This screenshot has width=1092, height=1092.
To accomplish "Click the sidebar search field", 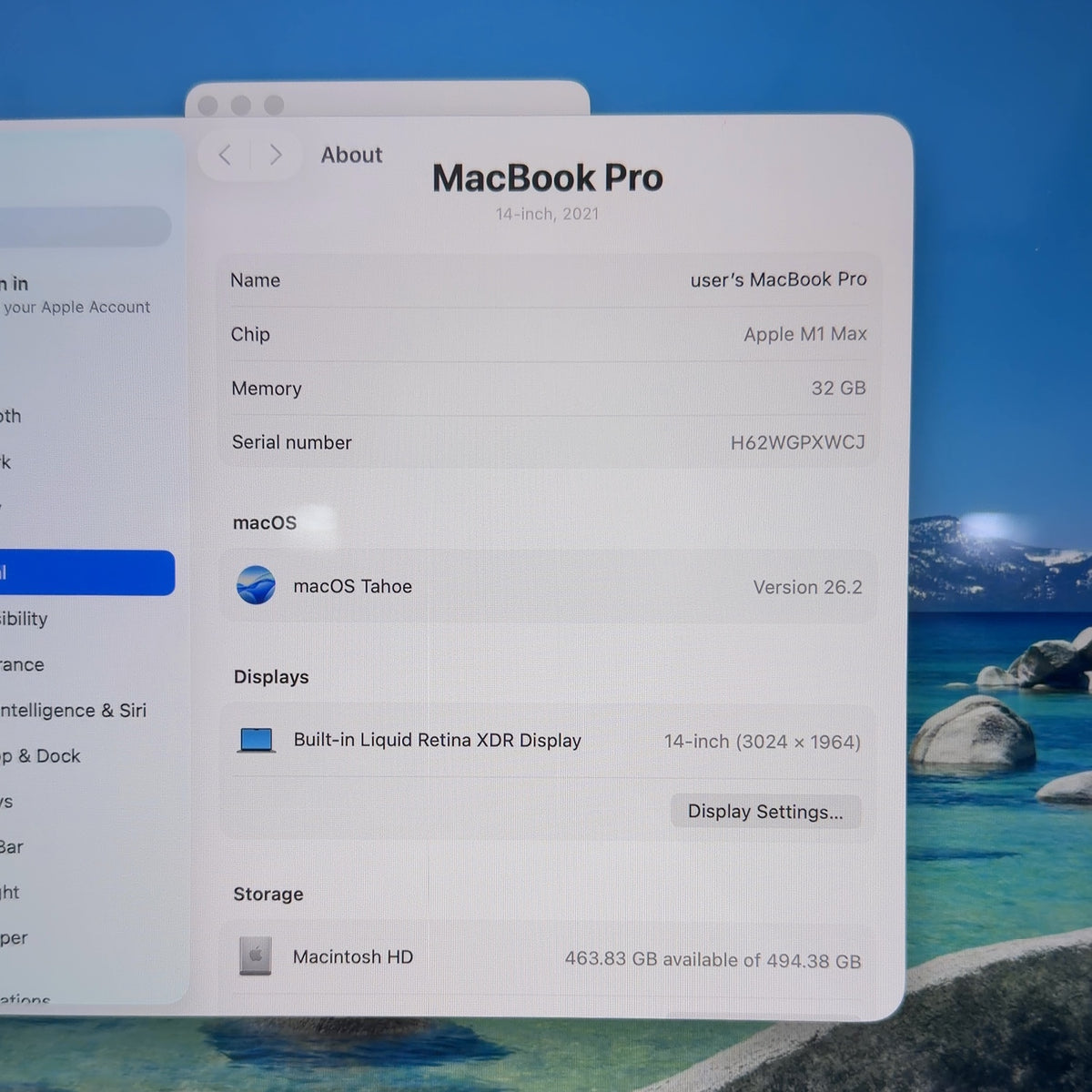I will tap(85, 226).
